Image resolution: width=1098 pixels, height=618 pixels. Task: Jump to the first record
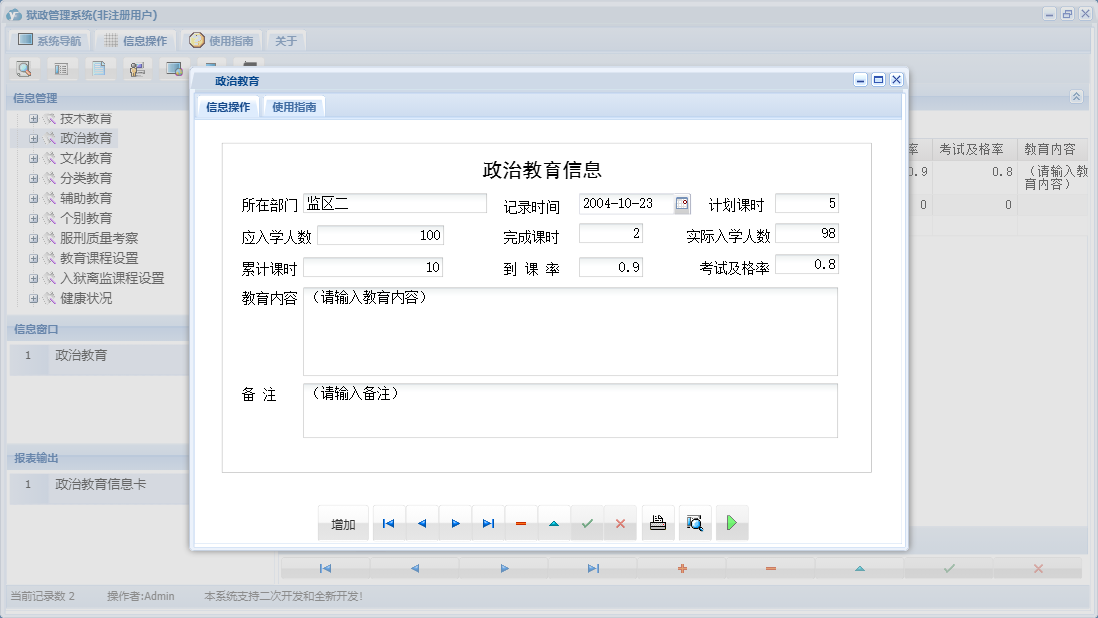point(388,522)
